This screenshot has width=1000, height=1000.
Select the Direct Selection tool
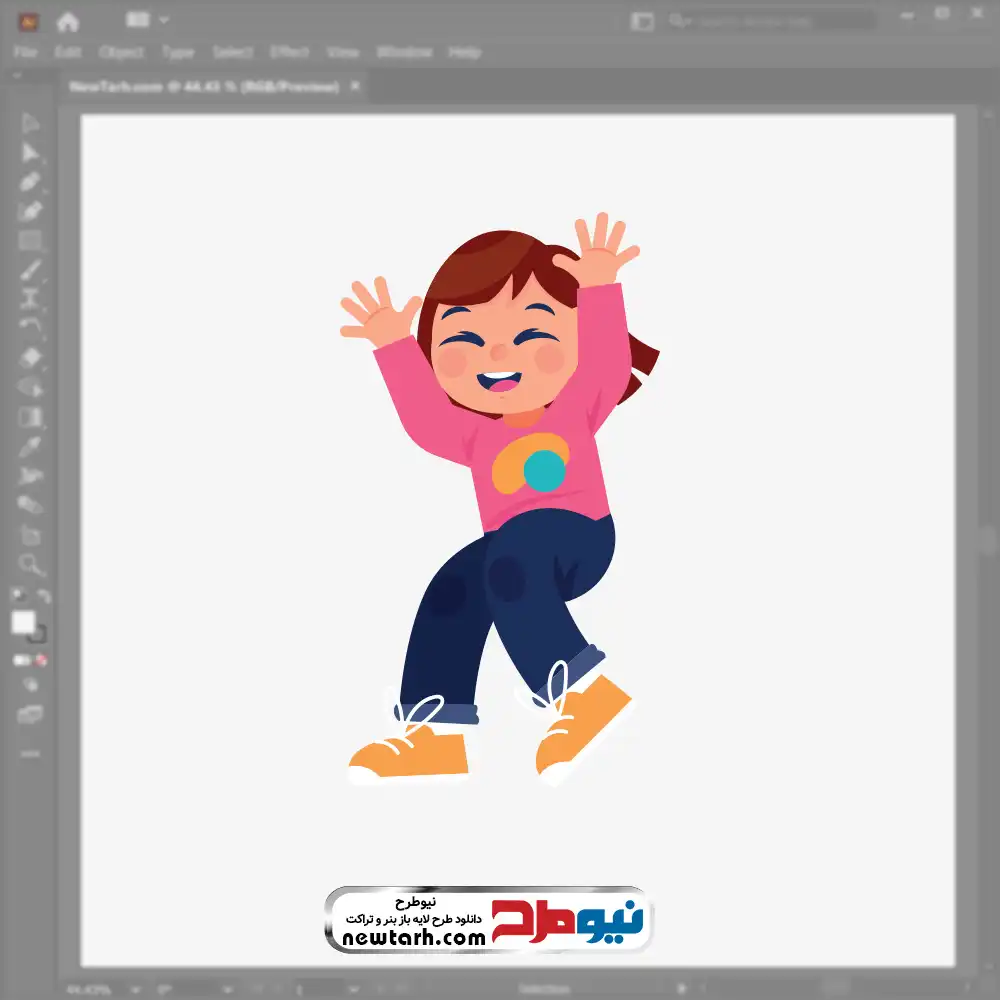pos(30,153)
